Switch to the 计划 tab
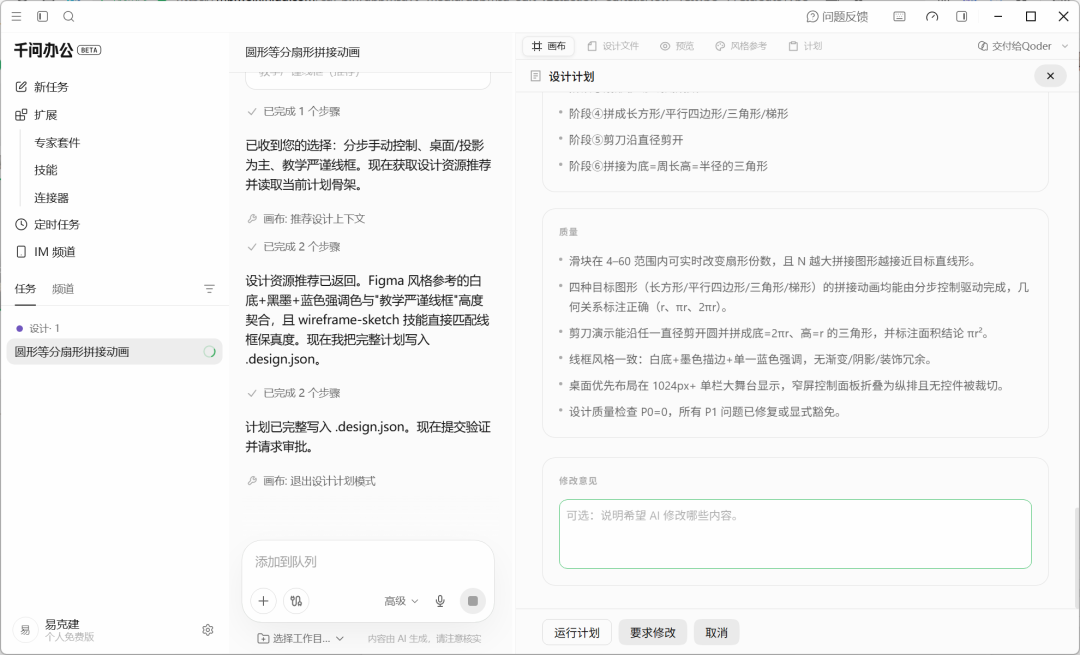Viewport: 1080px width, 655px height. pos(805,46)
